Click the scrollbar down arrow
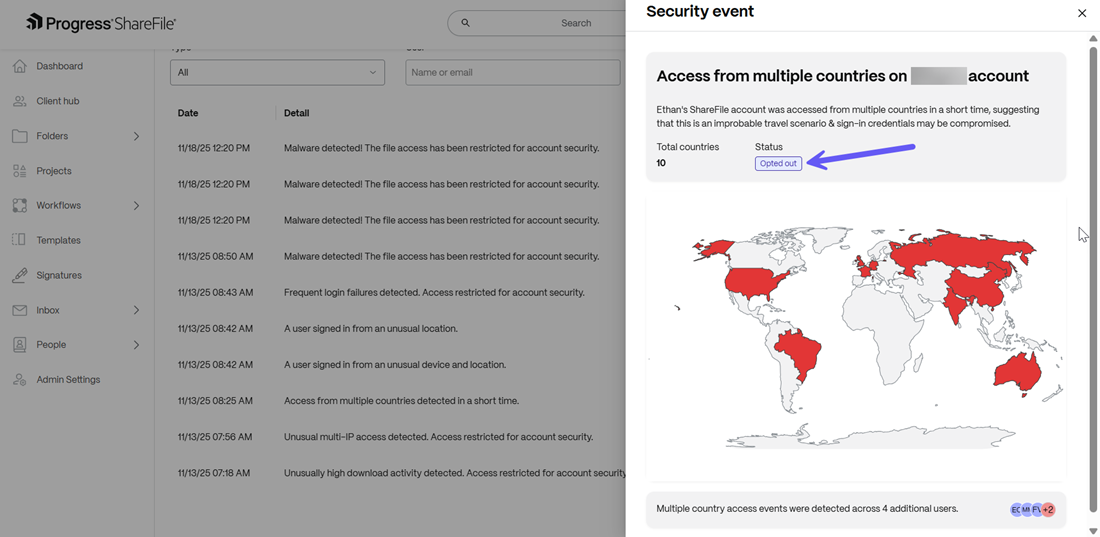Image resolution: width=1100 pixels, height=537 pixels. coord(1092,531)
